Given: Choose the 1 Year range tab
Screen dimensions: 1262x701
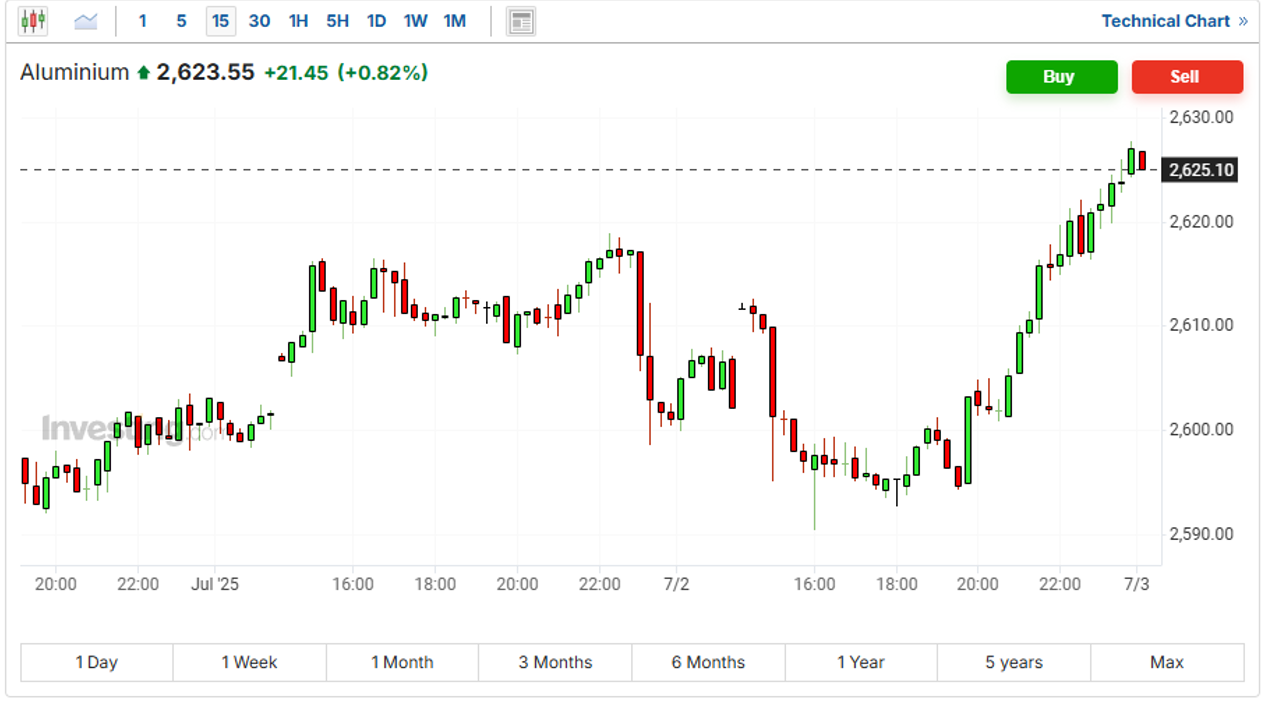Looking at the screenshot, I should click(861, 662).
